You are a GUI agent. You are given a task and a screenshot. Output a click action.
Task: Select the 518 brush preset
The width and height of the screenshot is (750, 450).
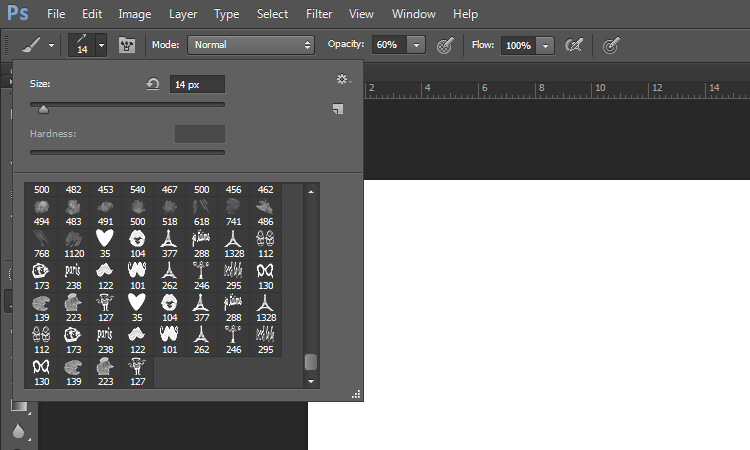pos(170,213)
